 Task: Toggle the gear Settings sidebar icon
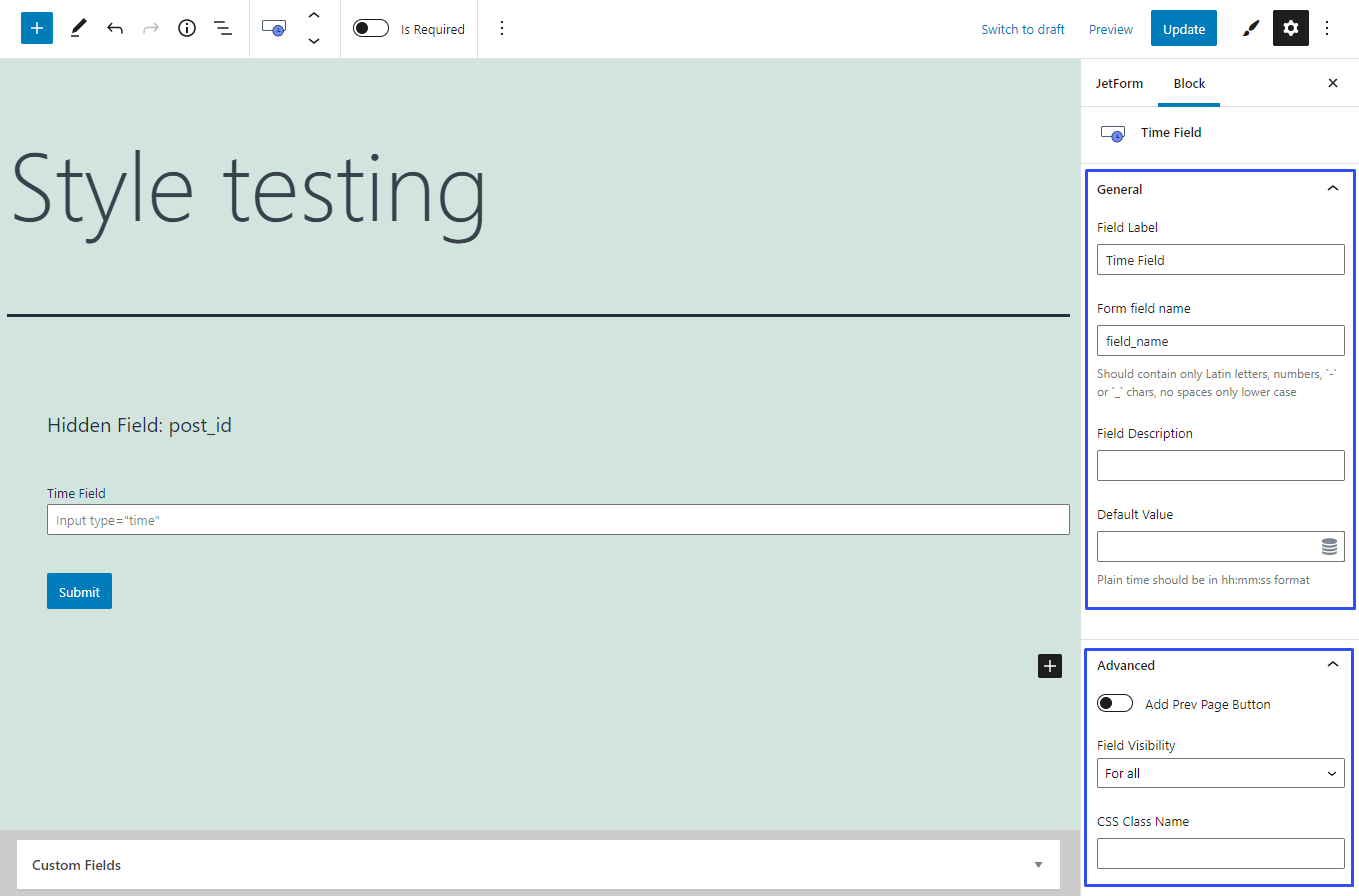pyautogui.click(x=1290, y=29)
